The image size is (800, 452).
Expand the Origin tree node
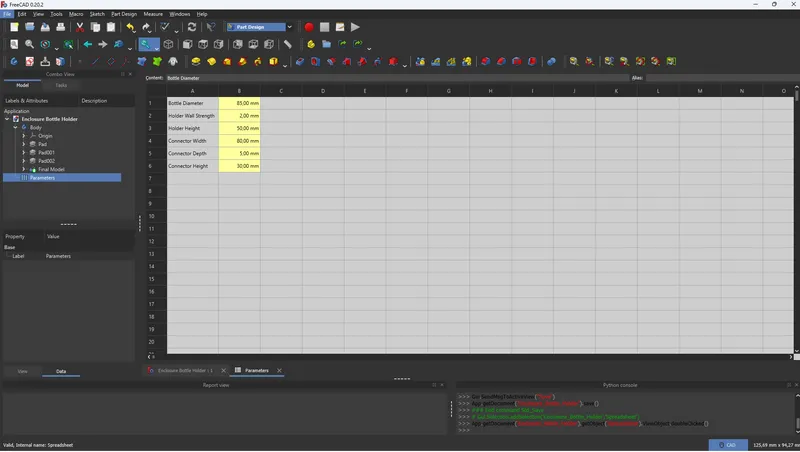coord(23,136)
